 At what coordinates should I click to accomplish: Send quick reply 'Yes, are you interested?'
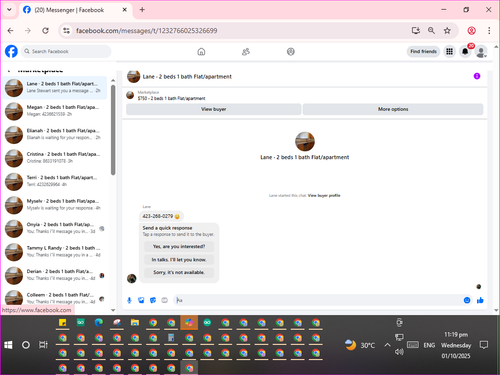coord(179,247)
